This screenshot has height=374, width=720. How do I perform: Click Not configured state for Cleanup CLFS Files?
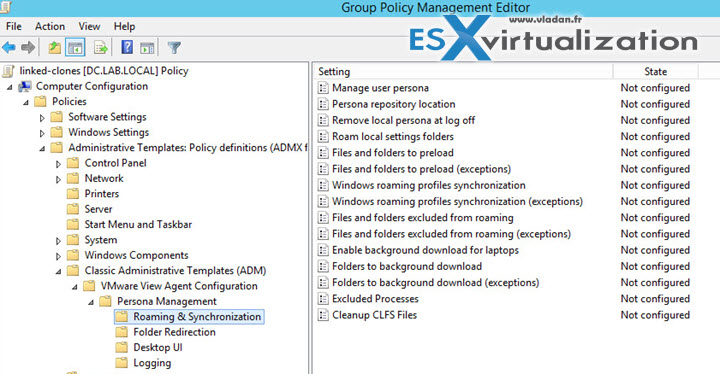point(655,315)
